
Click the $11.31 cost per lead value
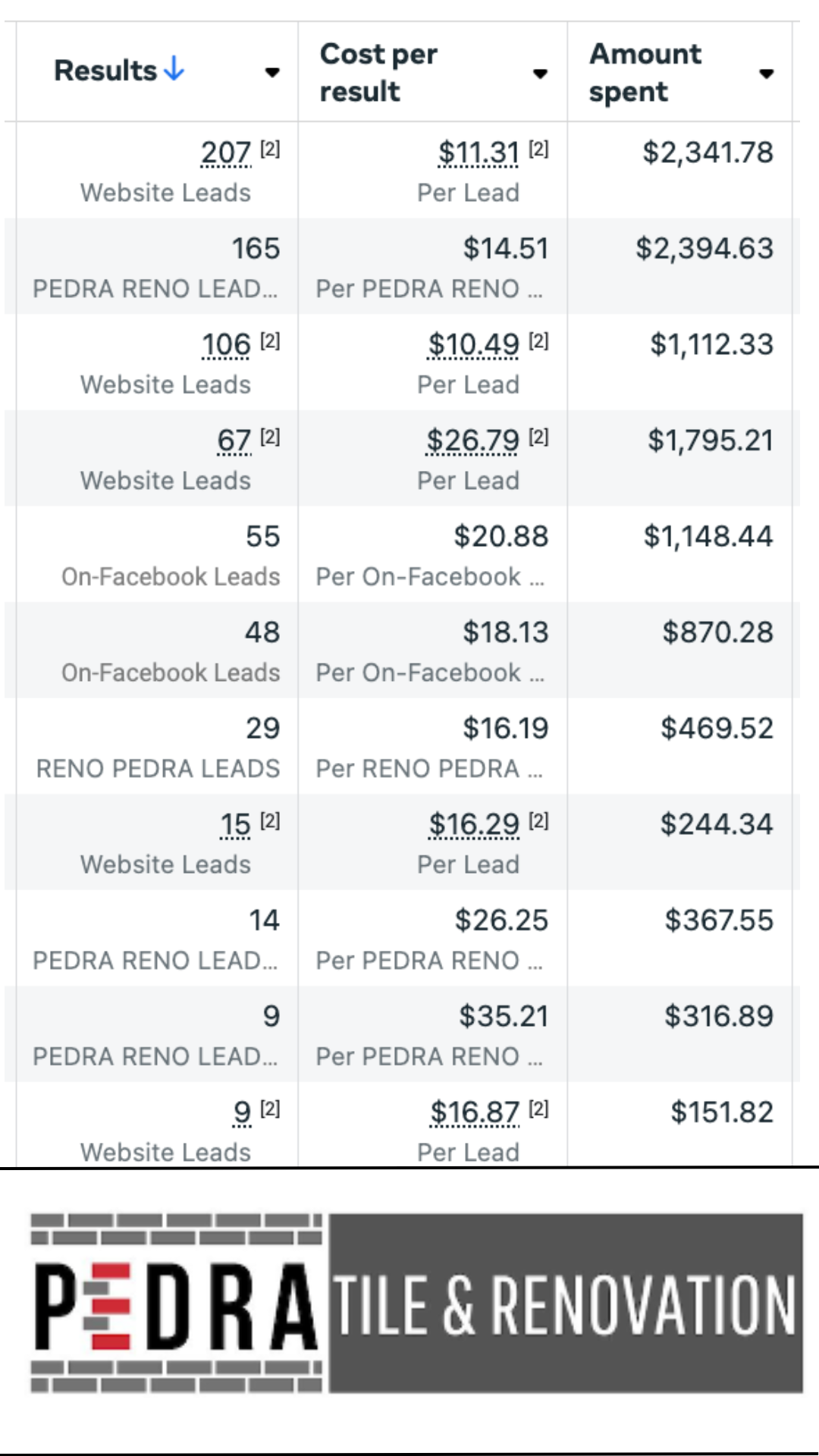[x=479, y=153]
